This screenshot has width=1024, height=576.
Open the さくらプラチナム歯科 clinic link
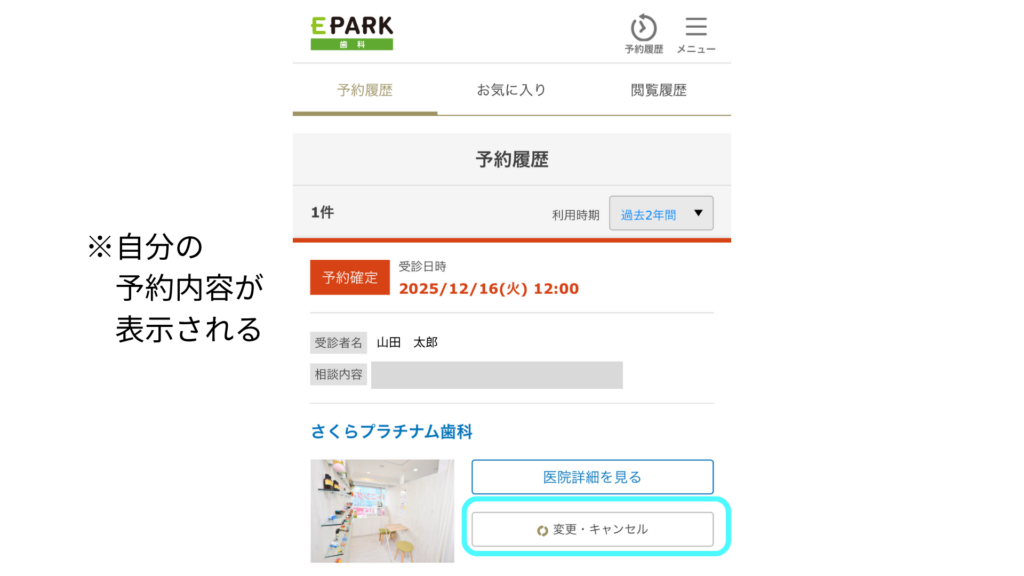coord(391,432)
